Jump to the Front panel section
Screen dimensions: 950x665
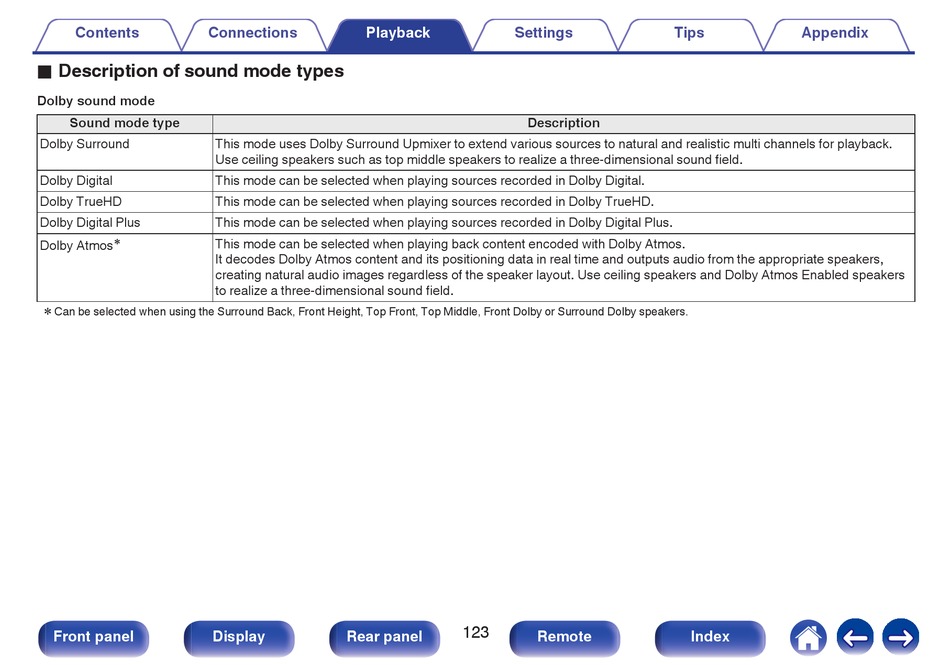point(93,638)
